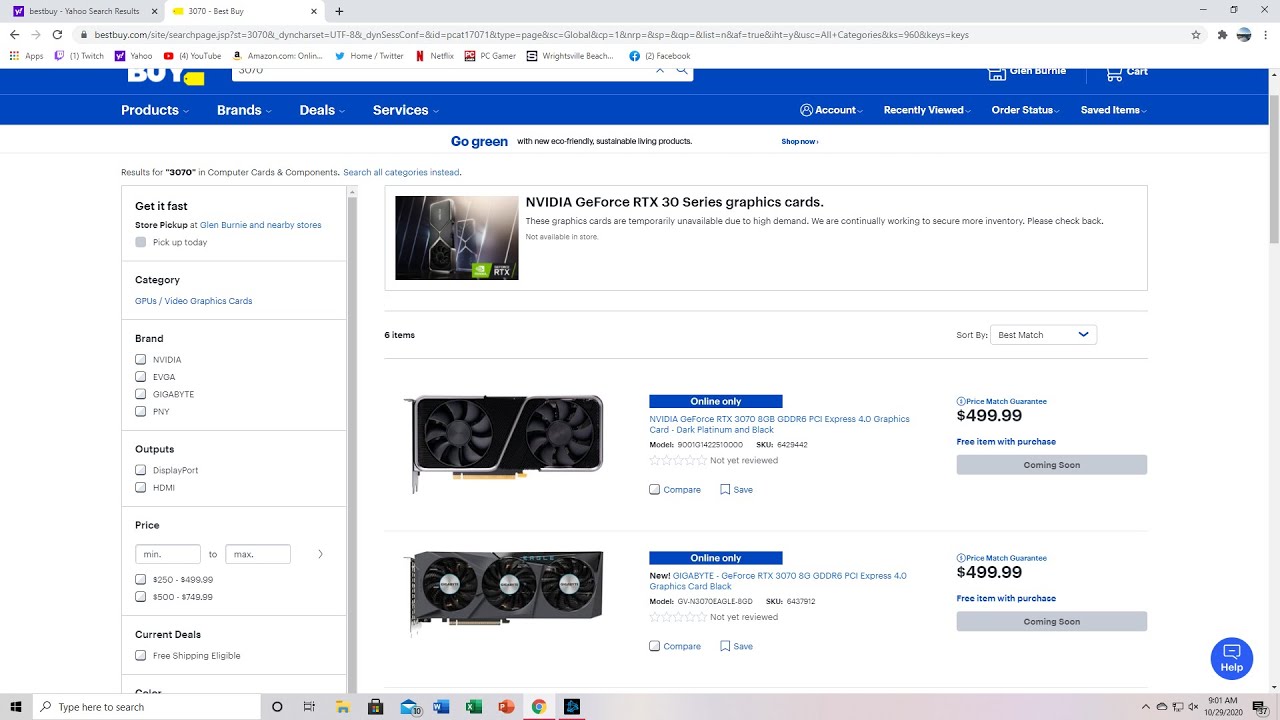Open the YouTube bookmark

pos(192,56)
